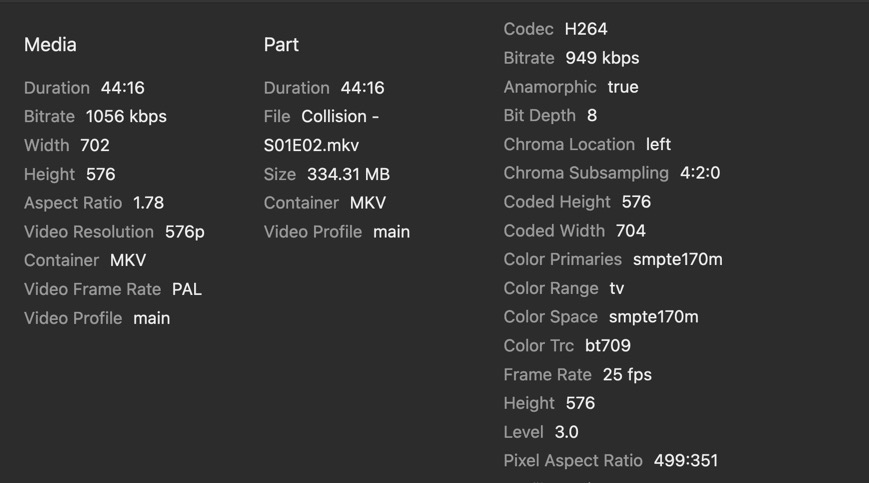Viewport: 869px width, 483px height.
Task: Click the Coded Width value 704
Action: [631, 231]
